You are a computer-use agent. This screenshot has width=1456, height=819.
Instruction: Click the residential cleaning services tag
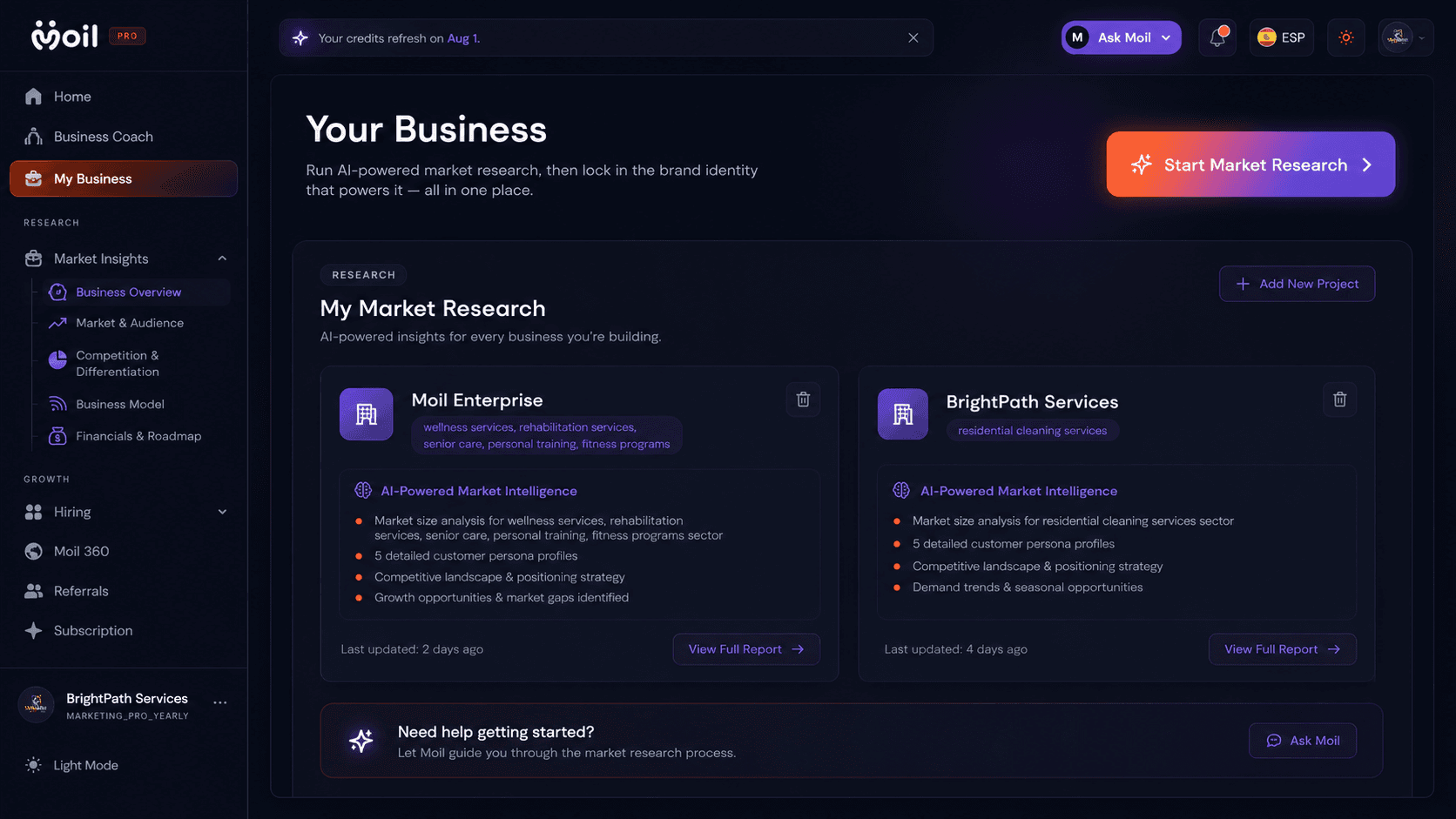click(x=1032, y=431)
